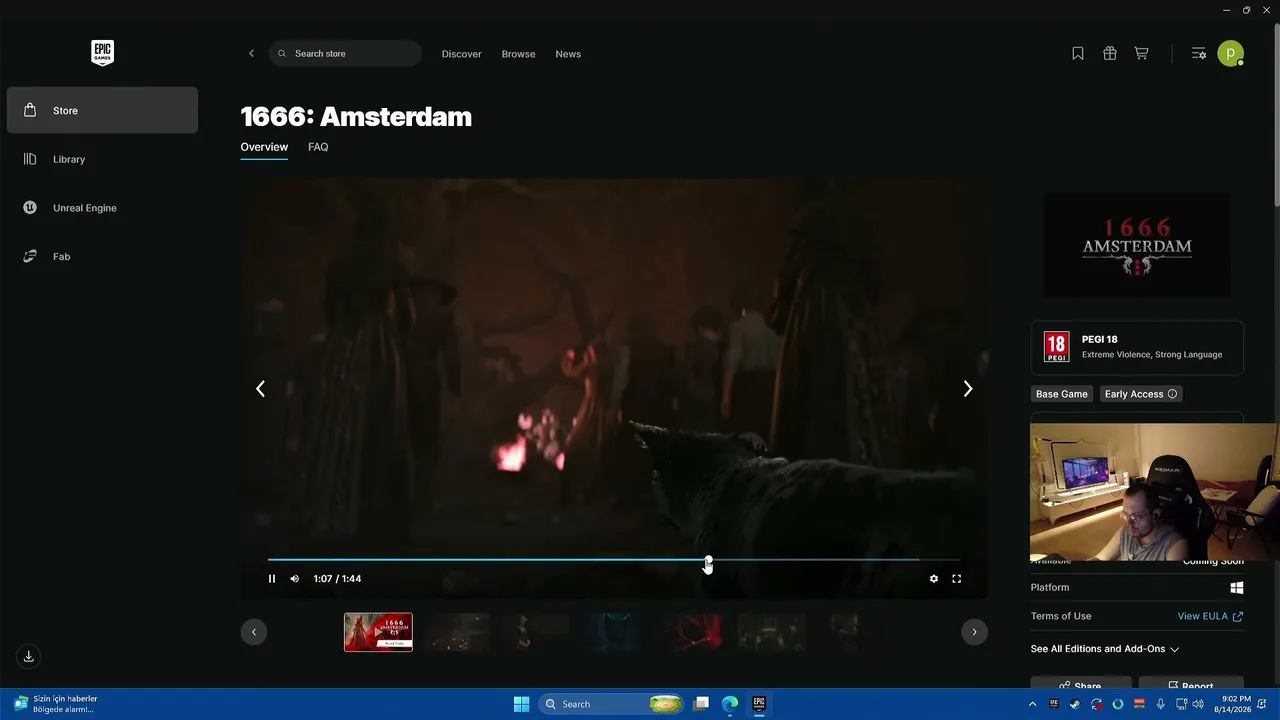Pause the trailer video

(x=271, y=579)
